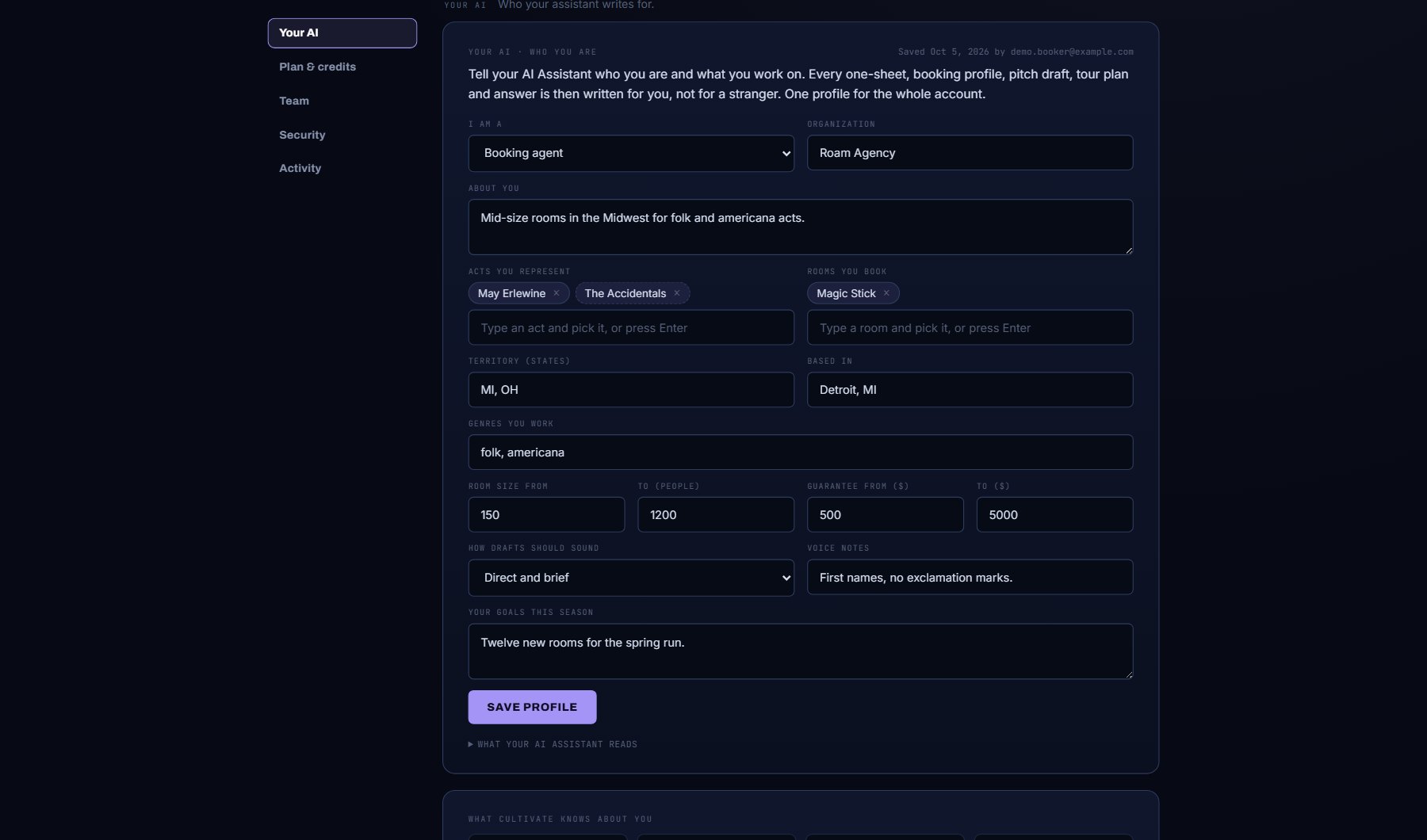Click the room name entry field
This screenshot has height=840, width=1427.
[970, 327]
